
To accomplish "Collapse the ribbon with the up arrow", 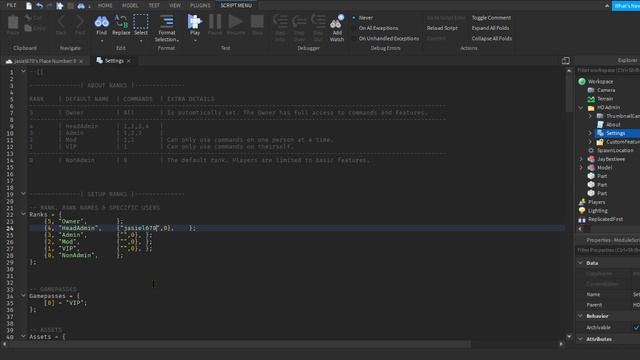I will point(607,6).
